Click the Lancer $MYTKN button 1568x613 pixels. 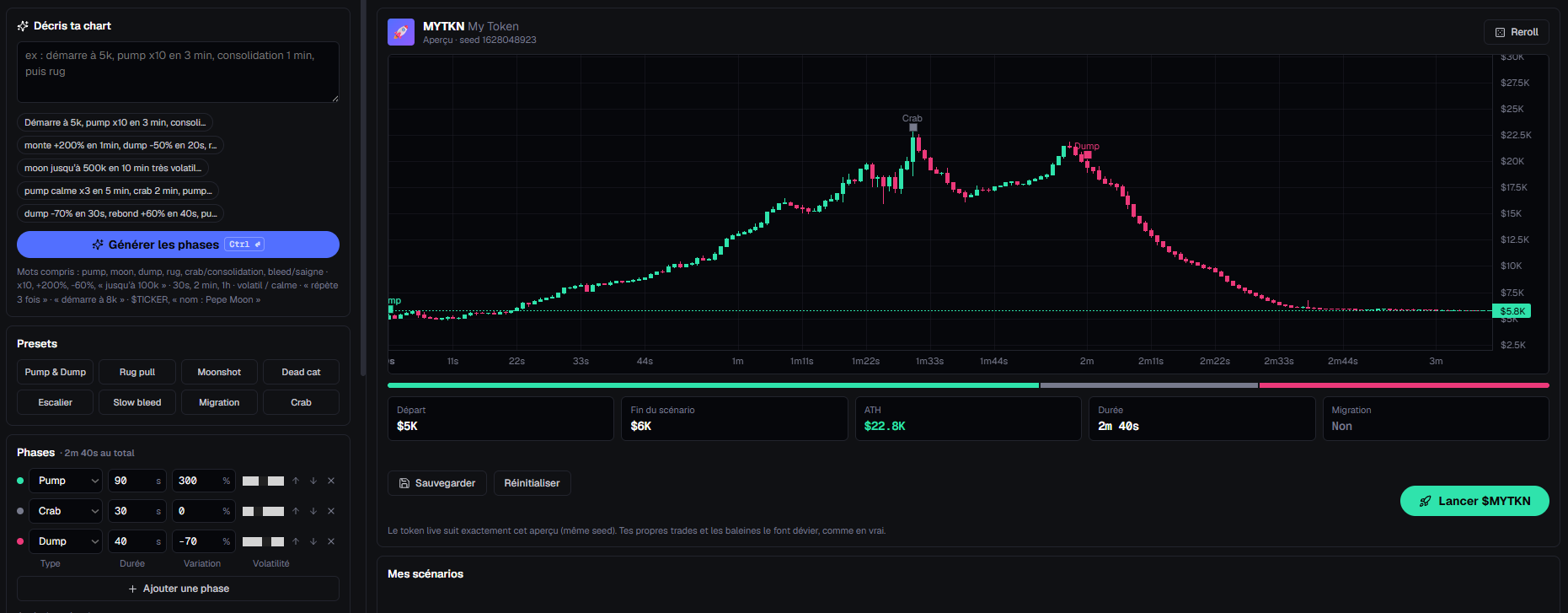pyautogui.click(x=1474, y=501)
